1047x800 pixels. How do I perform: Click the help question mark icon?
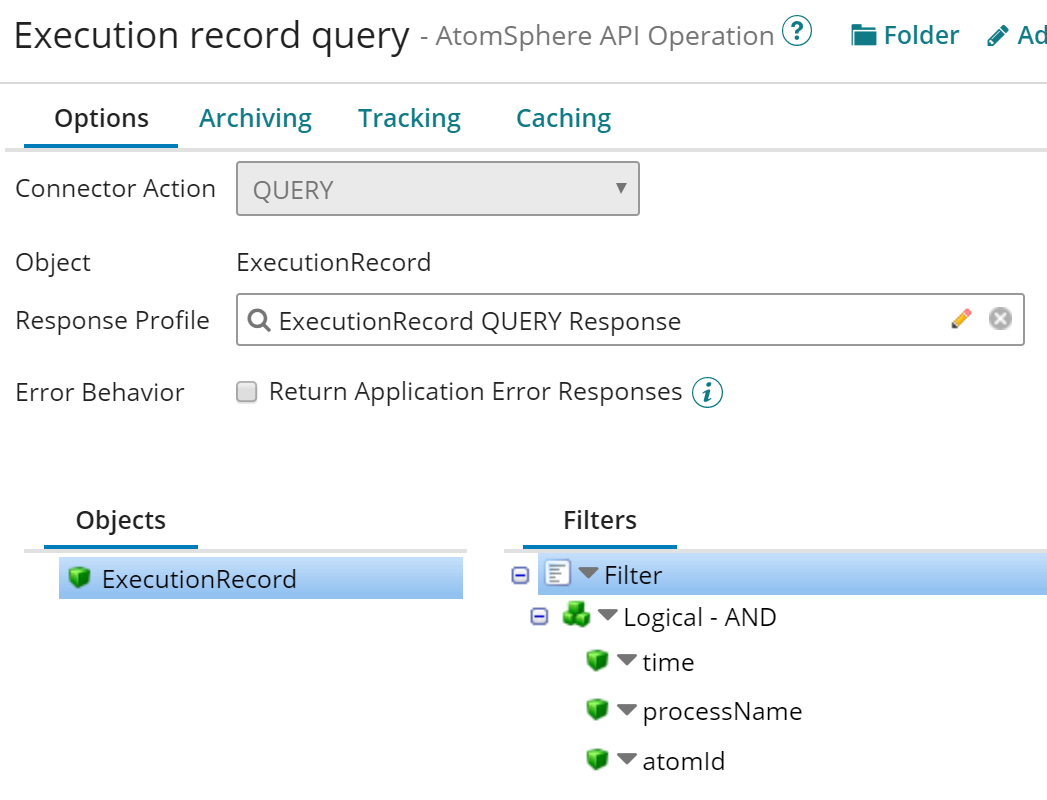pyautogui.click(x=797, y=34)
